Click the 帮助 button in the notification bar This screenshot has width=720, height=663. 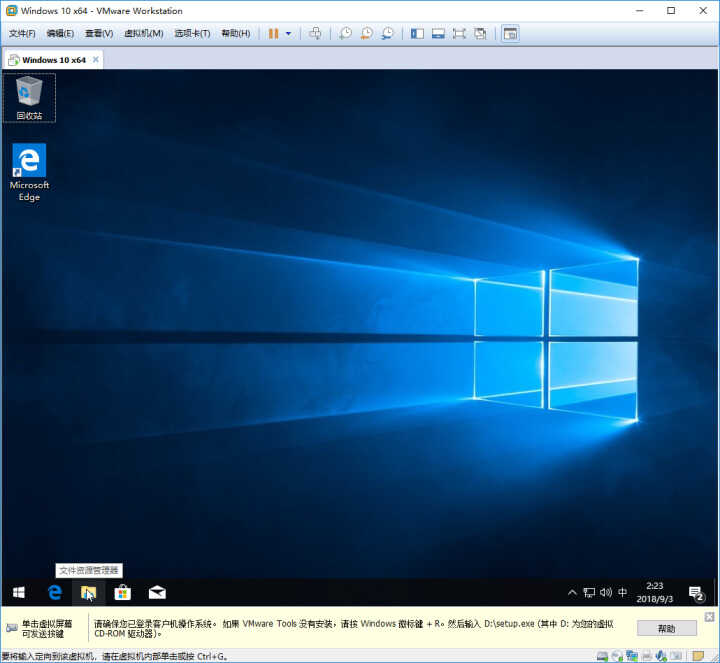pos(666,629)
